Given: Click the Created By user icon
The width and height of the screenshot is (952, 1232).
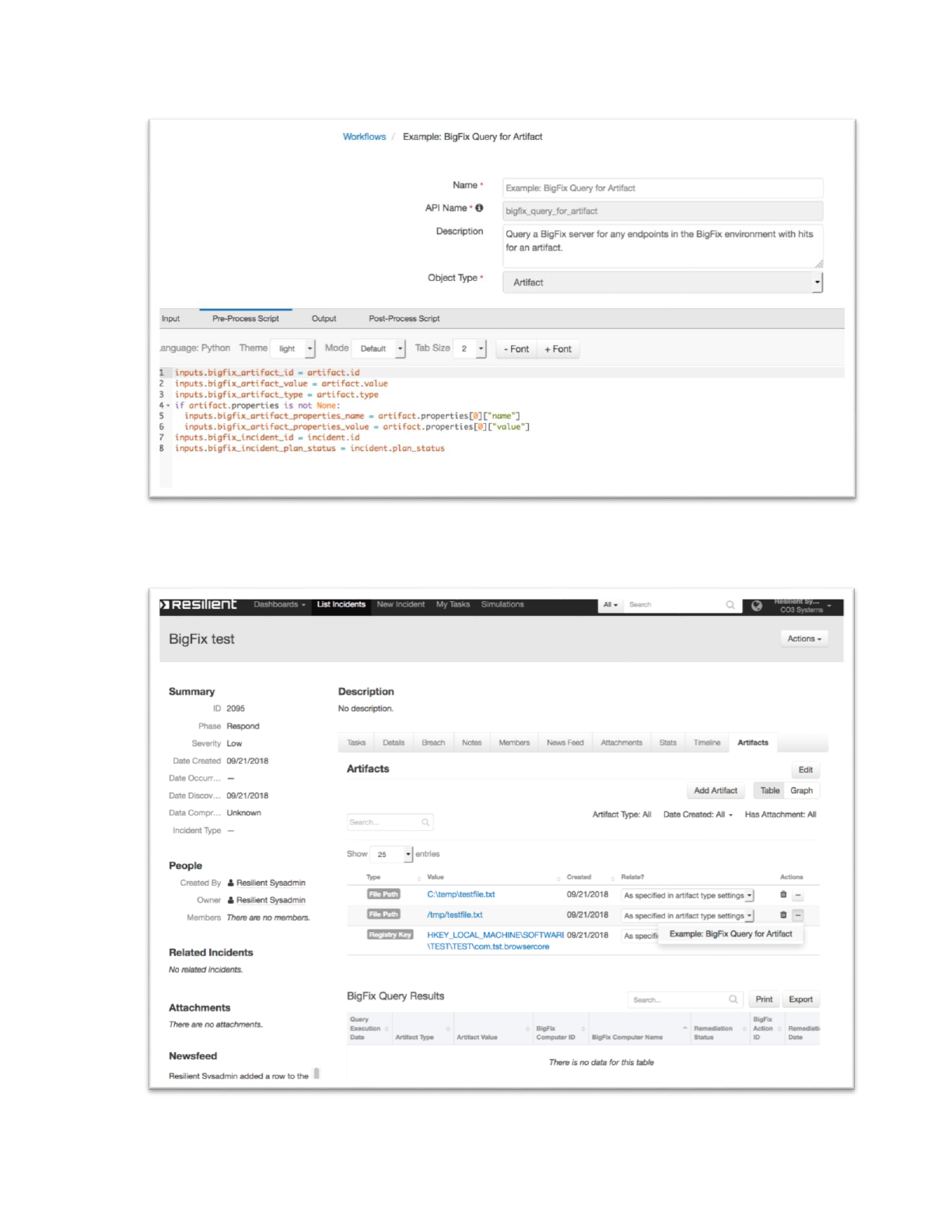Looking at the screenshot, I should pos(231,883).
